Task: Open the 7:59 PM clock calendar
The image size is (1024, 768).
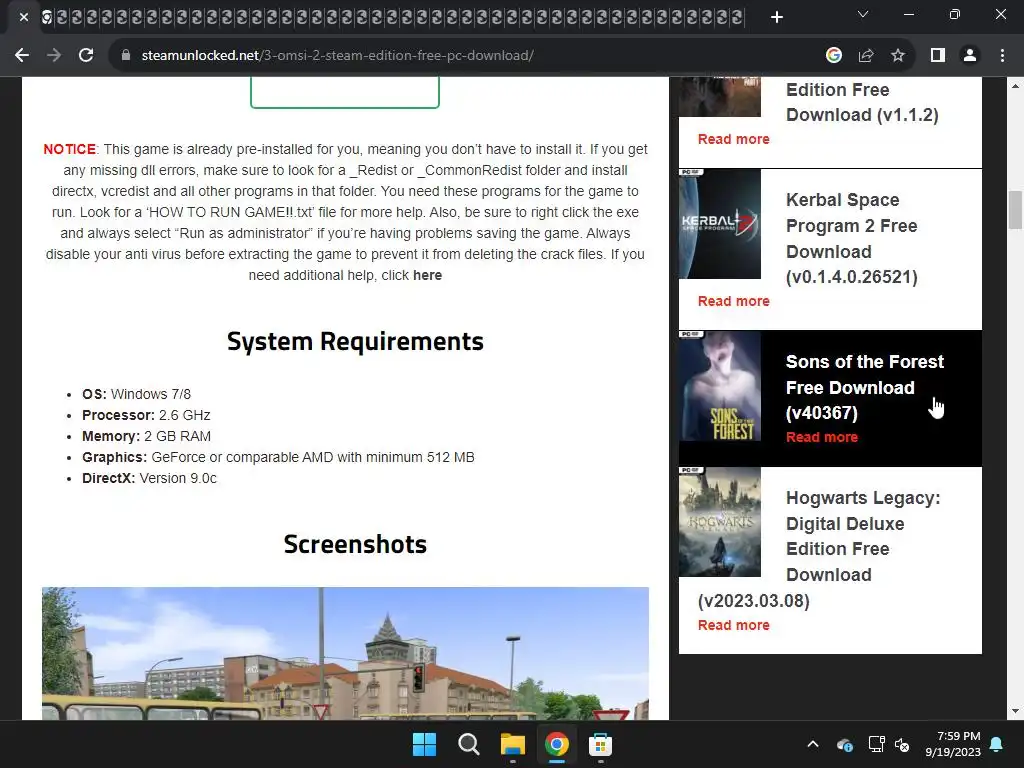Action: pos(953,744)
